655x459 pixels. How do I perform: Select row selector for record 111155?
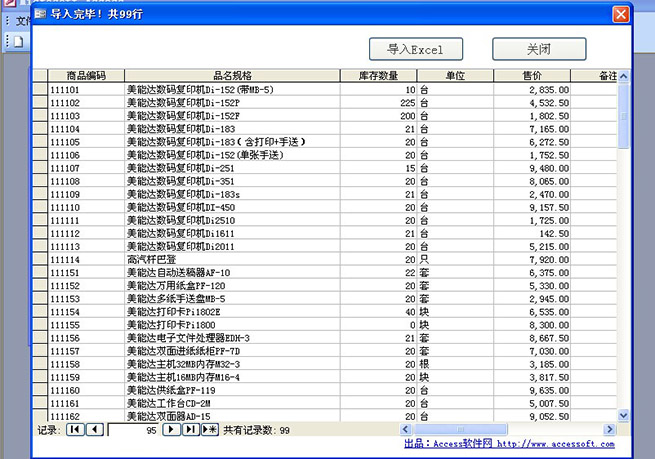point(40,325)
